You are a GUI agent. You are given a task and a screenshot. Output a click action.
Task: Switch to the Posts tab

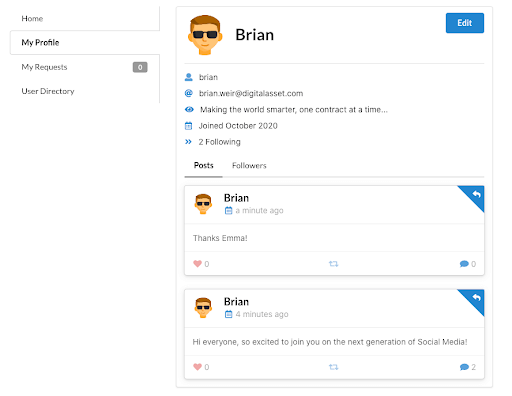(x=204, y=165)
